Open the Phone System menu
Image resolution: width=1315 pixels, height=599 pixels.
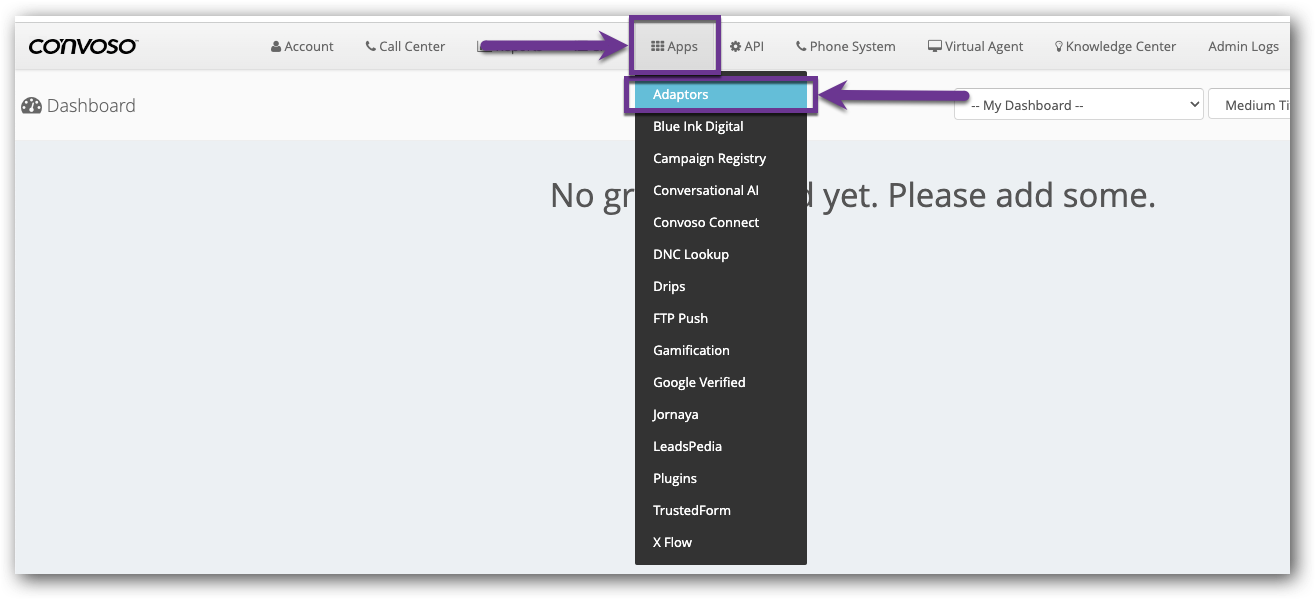pyautogui.click(x=846, y=46)
